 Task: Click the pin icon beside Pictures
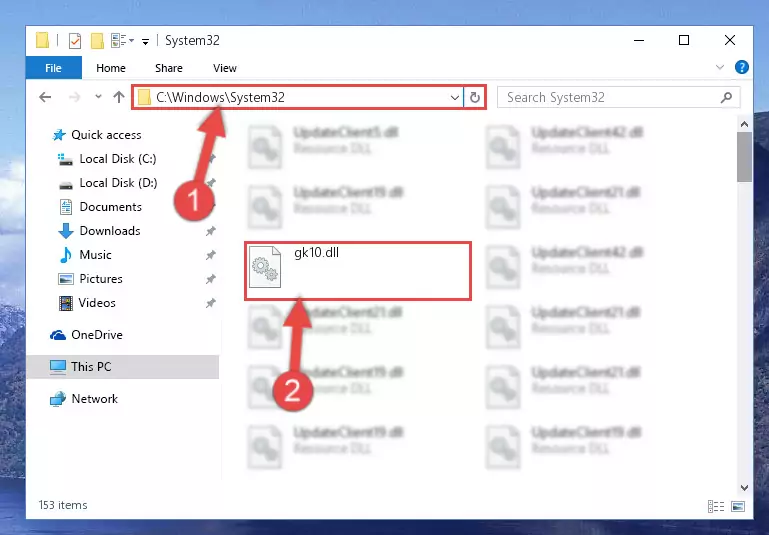point(210,279)
